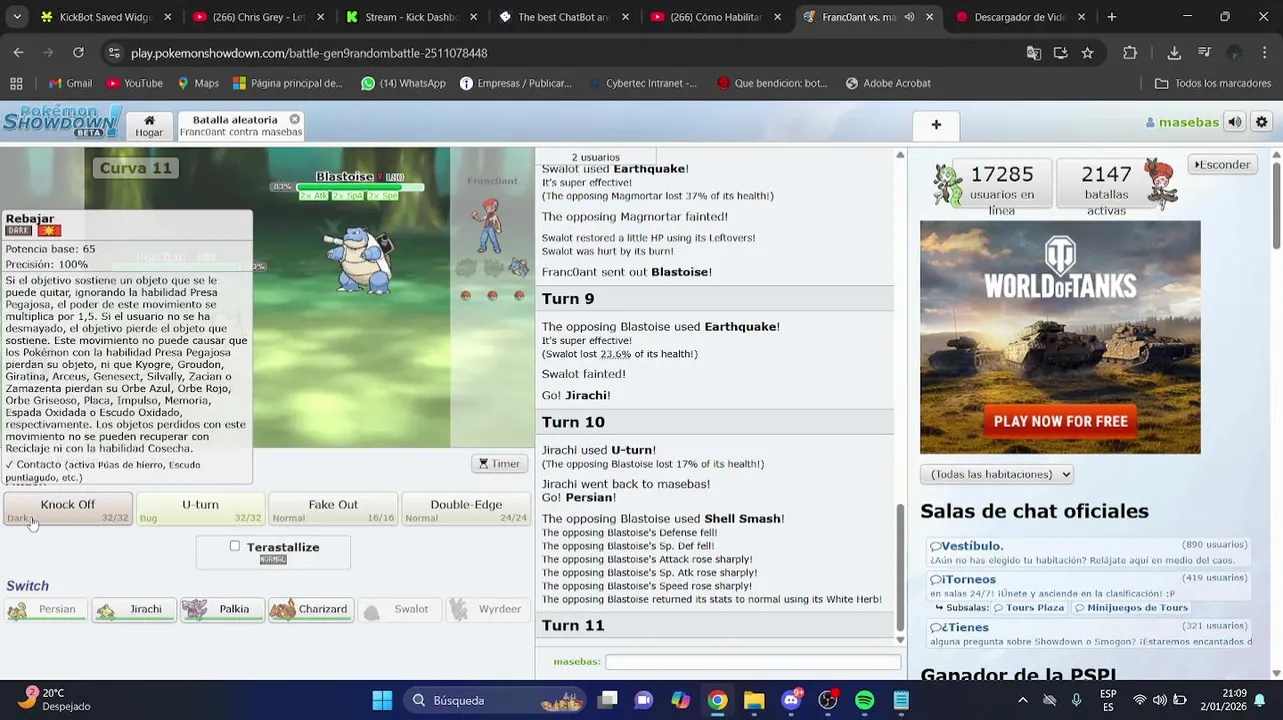1283x720 pixels.
Task: Open the Windows Start menu
Action: tap(382, 700)
